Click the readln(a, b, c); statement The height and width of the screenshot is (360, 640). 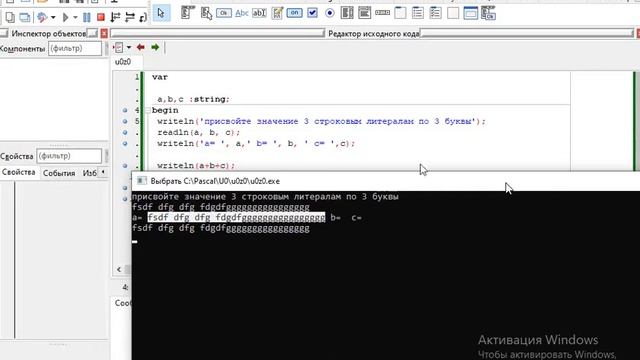[x=199, y=133]
